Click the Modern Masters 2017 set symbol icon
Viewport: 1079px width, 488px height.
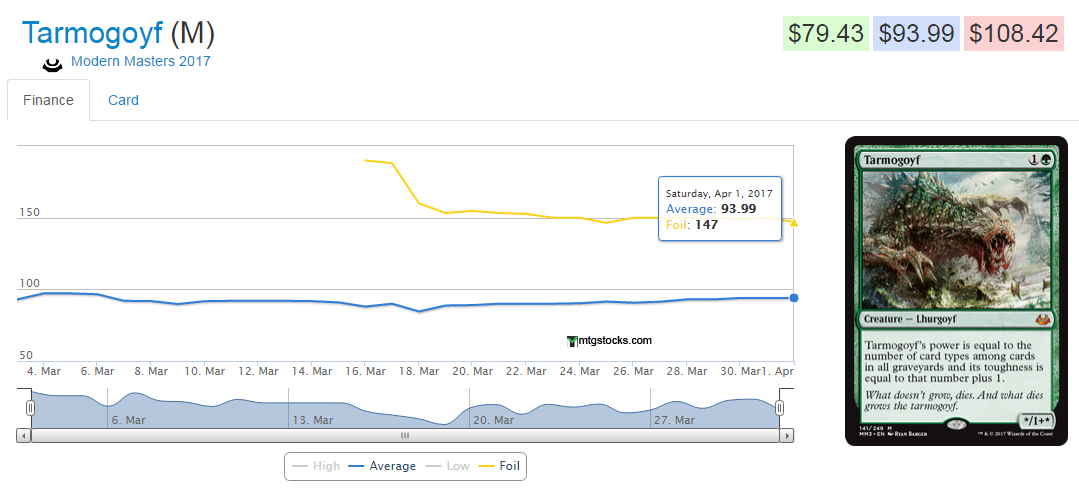point(52,65)
